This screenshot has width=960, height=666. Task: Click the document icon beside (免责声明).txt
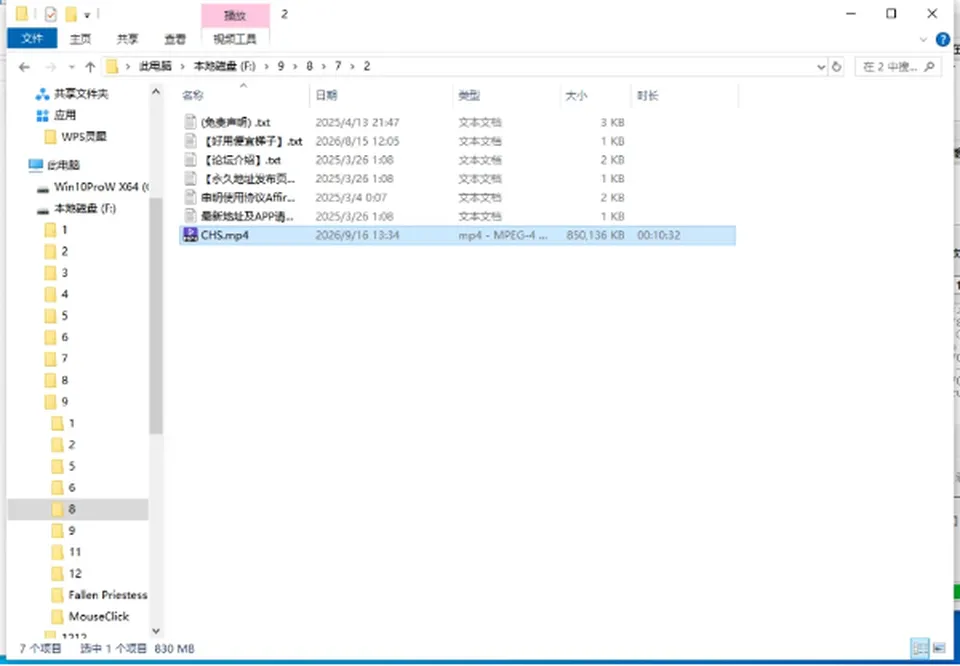(190, 122)
